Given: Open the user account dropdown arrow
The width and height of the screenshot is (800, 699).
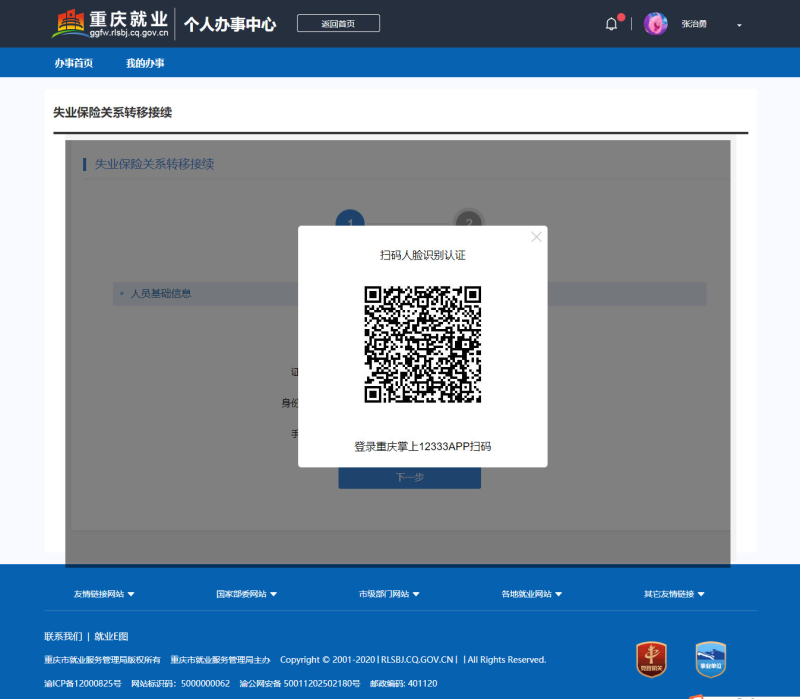Looking at the screenshot, I should 739,25.
